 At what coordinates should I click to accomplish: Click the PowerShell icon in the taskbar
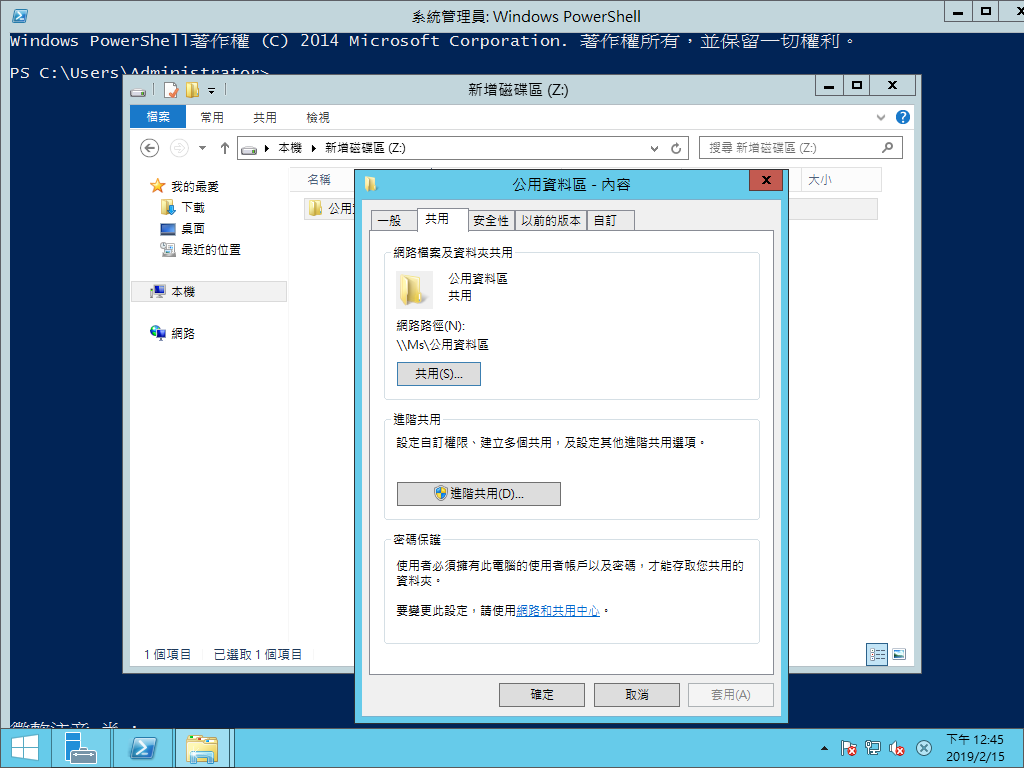[x=143, y=748]
